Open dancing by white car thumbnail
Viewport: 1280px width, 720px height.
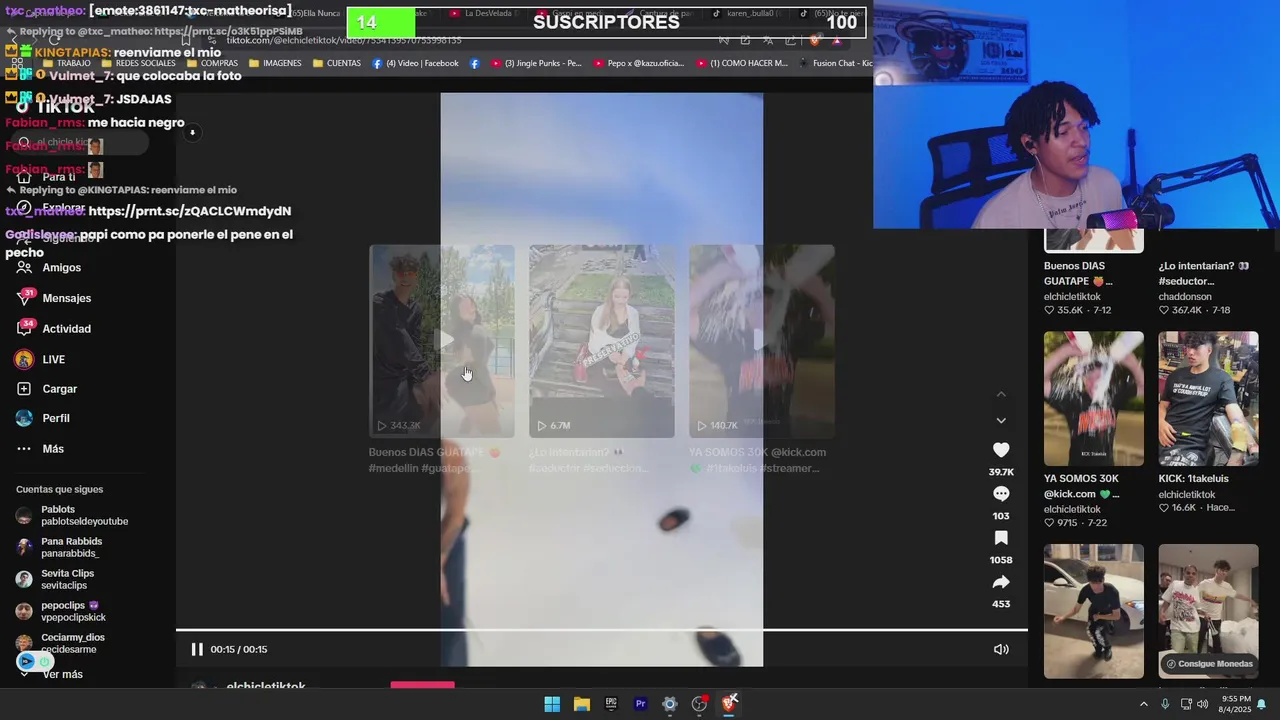click(1094, 611)
